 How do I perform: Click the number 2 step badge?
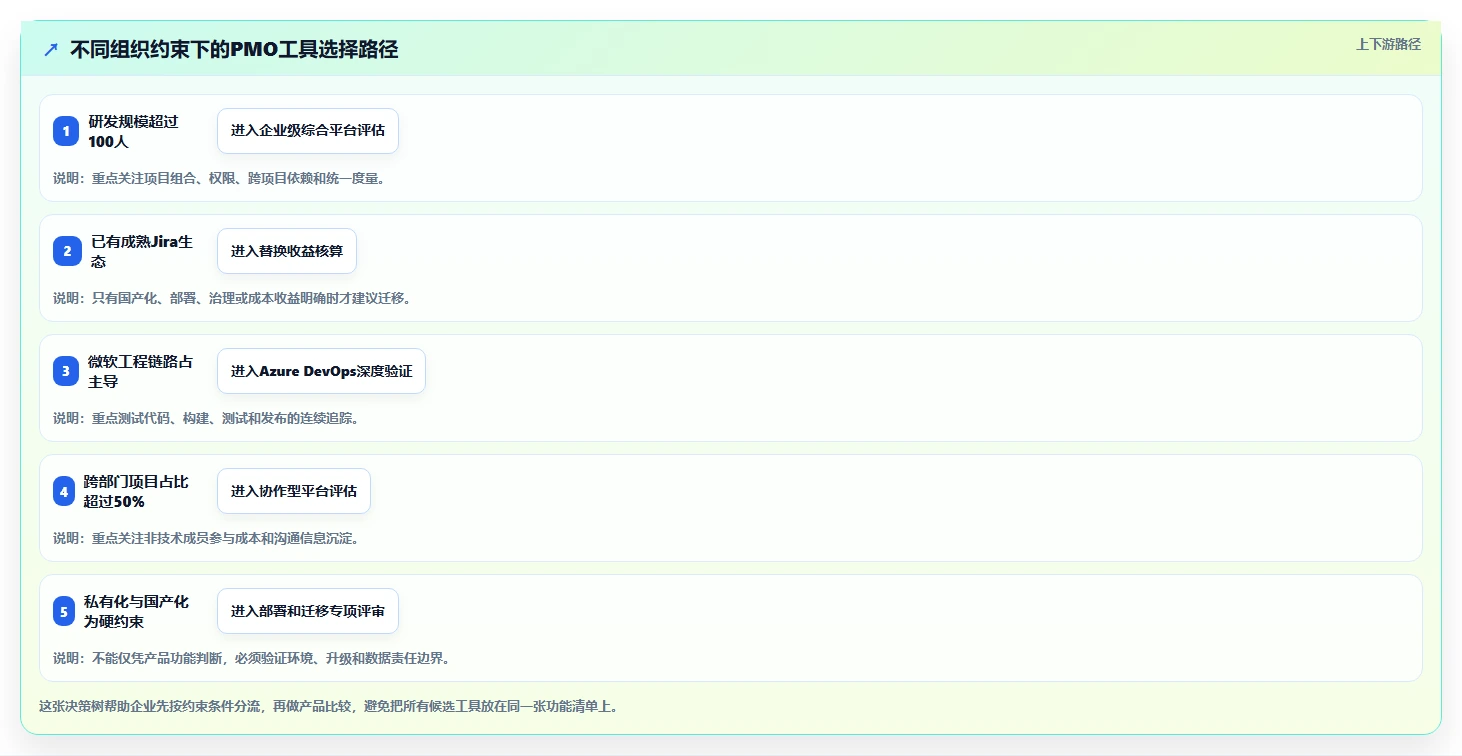coord(67,251)
